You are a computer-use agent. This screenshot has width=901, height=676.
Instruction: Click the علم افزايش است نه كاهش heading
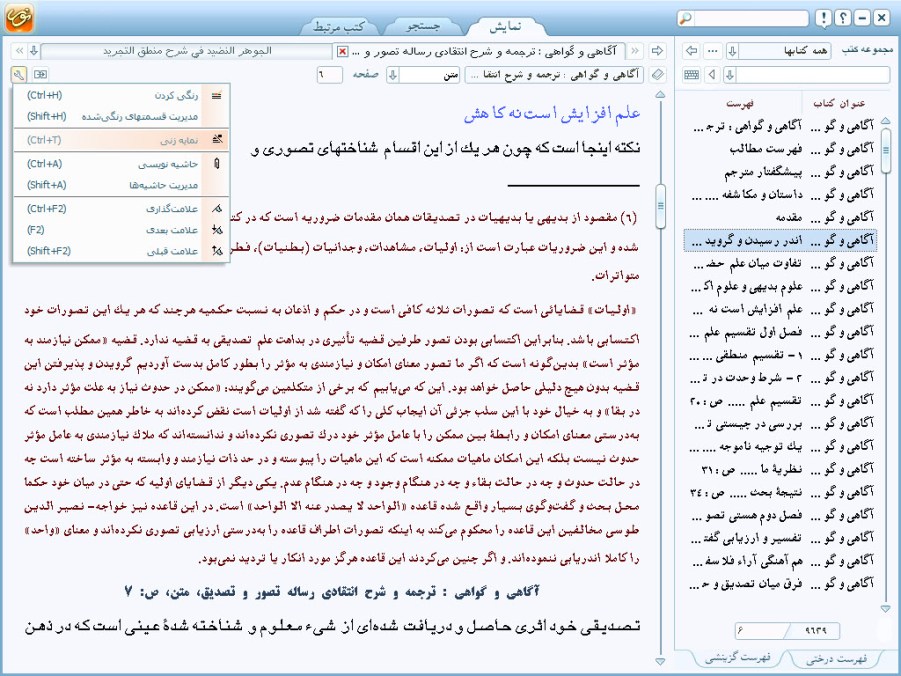(x=552, y=114)
